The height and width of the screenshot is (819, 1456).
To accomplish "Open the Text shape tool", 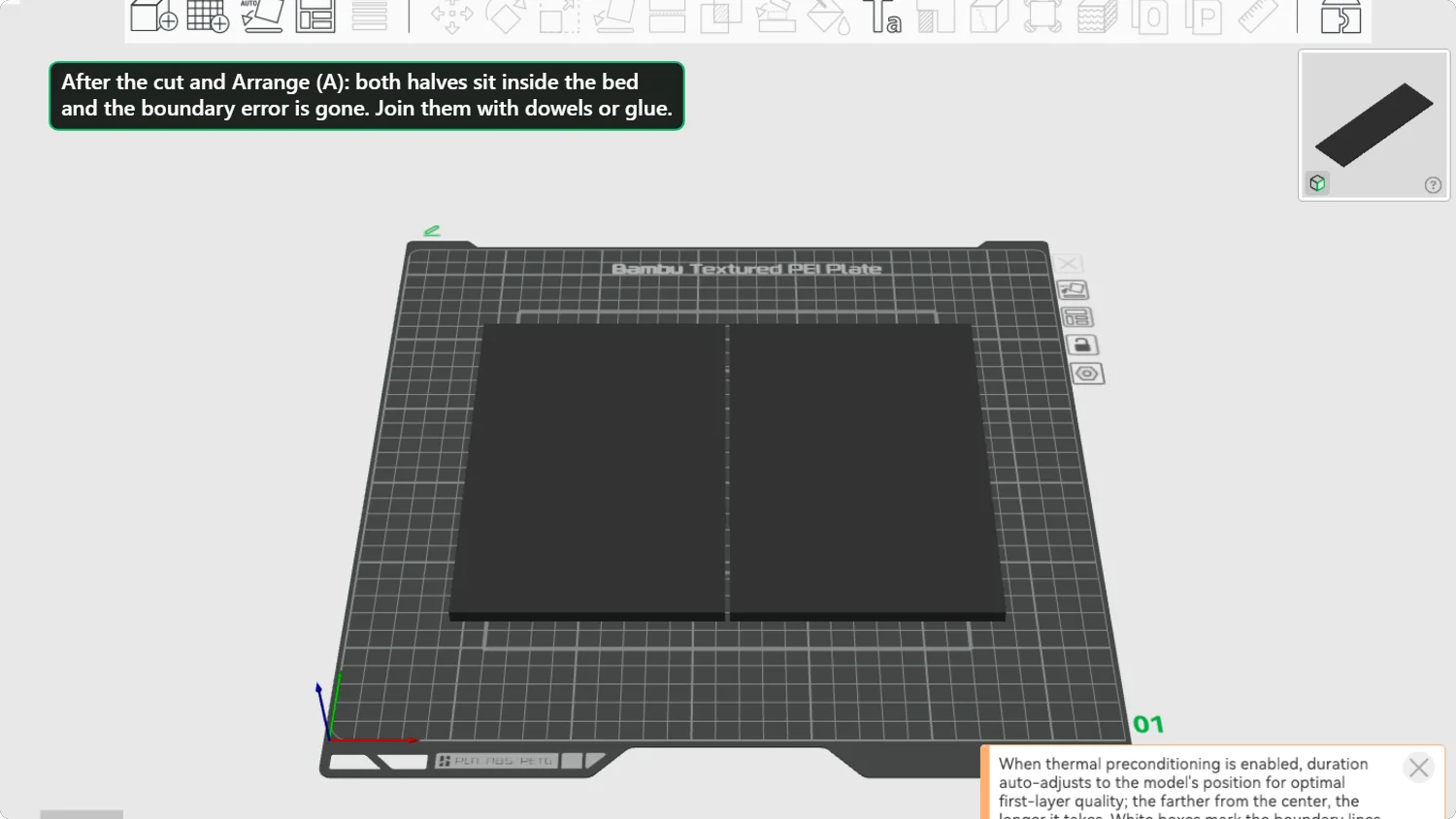I will pos(882,16).
